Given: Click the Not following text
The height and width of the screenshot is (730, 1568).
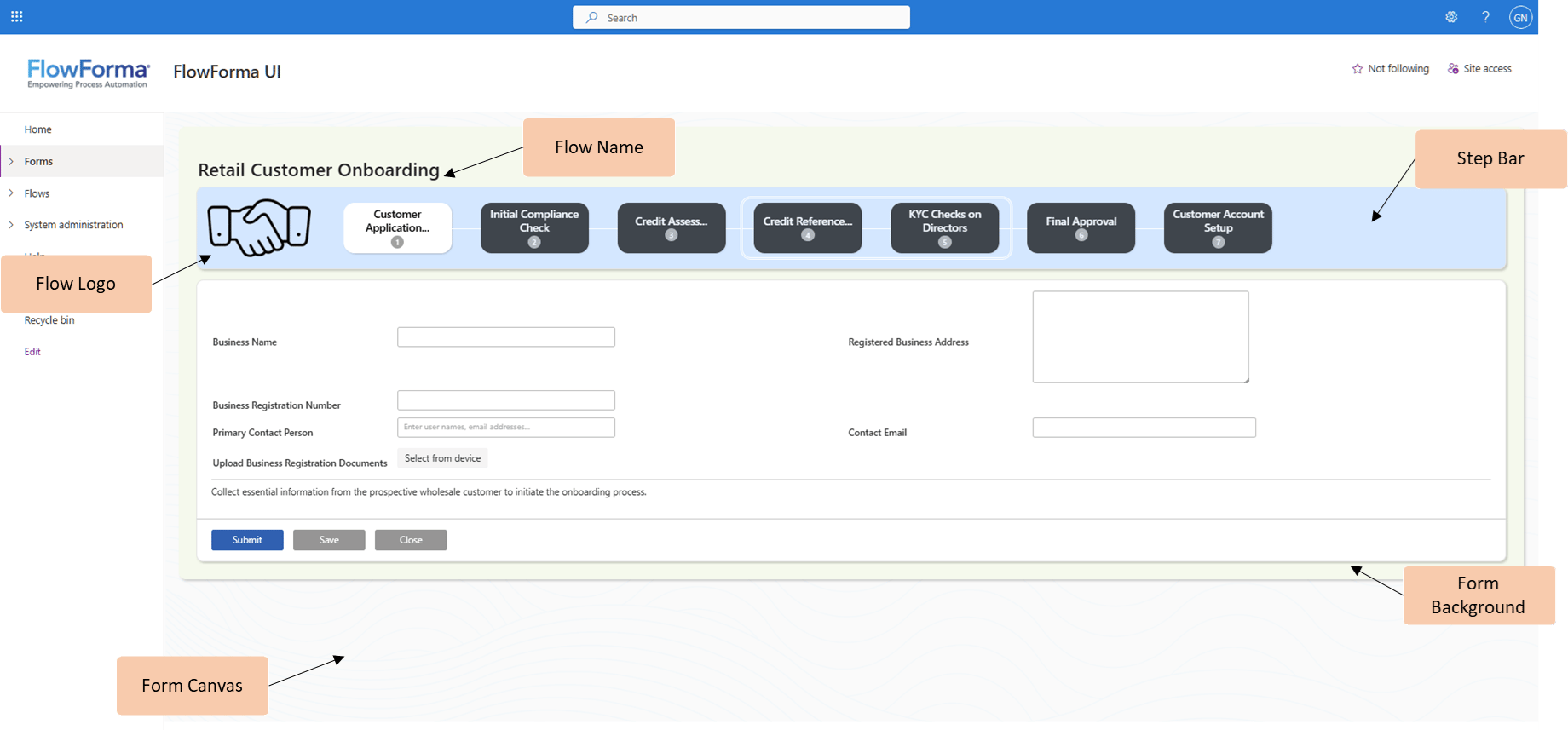Looking at the screenshot, I should (1398, 69).
